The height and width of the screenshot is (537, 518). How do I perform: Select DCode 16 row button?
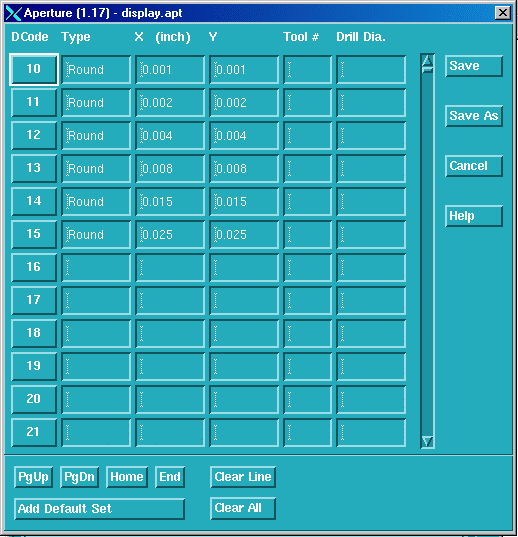click(x=34, y=267)
